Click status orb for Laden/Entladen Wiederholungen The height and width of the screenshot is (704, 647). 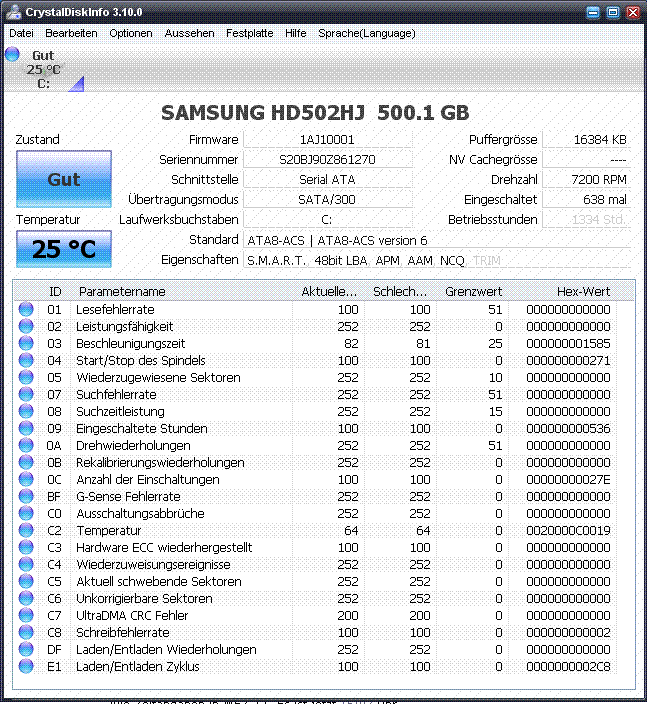tap(26, 649)
